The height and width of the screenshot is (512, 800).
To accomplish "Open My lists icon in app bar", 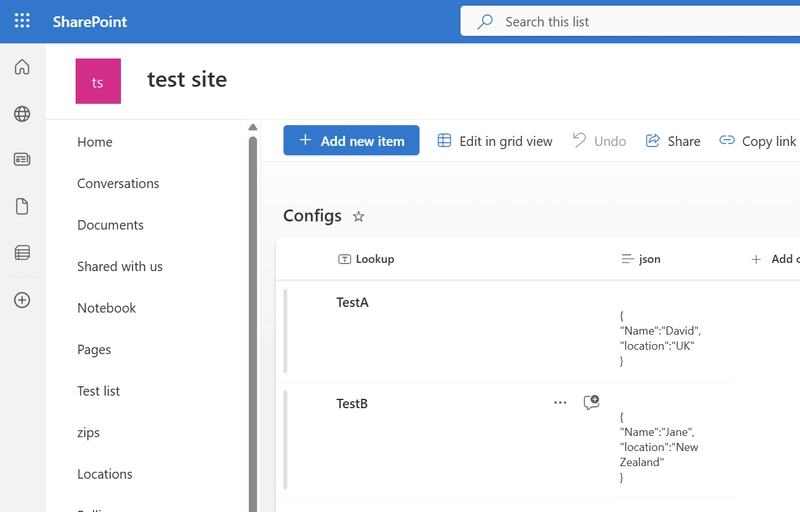I will tap(22, 252).
